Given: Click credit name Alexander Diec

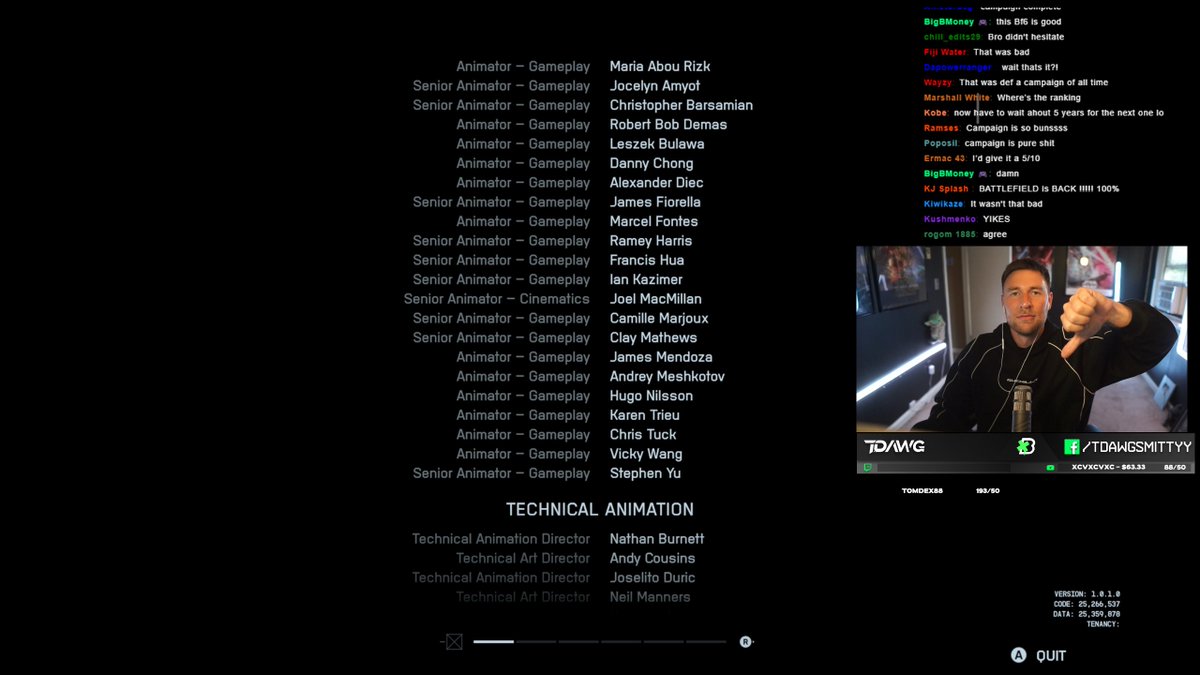Looking at the screenshot, I should coord(656,183).
